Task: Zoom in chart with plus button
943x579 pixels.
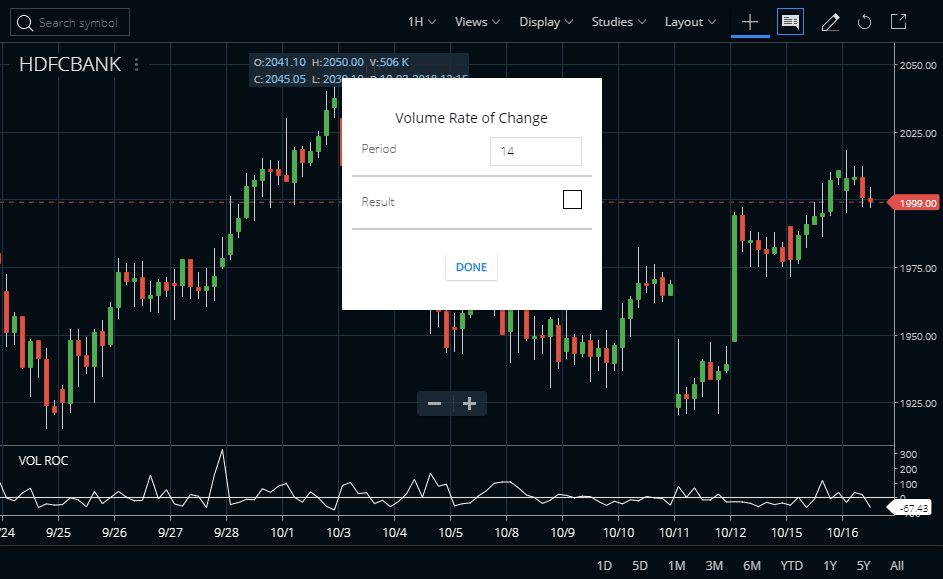Action: [470, 403]
